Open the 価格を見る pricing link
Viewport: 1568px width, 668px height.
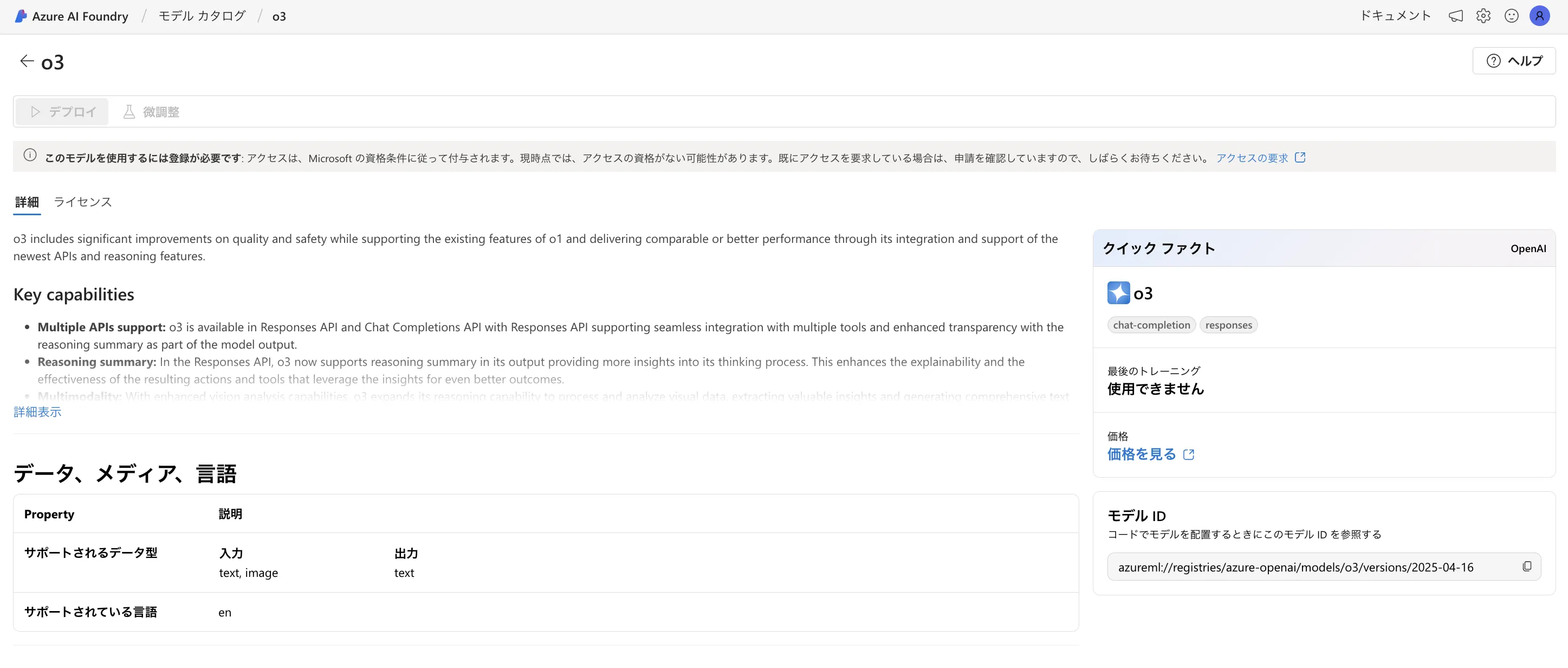(1141, 454)
